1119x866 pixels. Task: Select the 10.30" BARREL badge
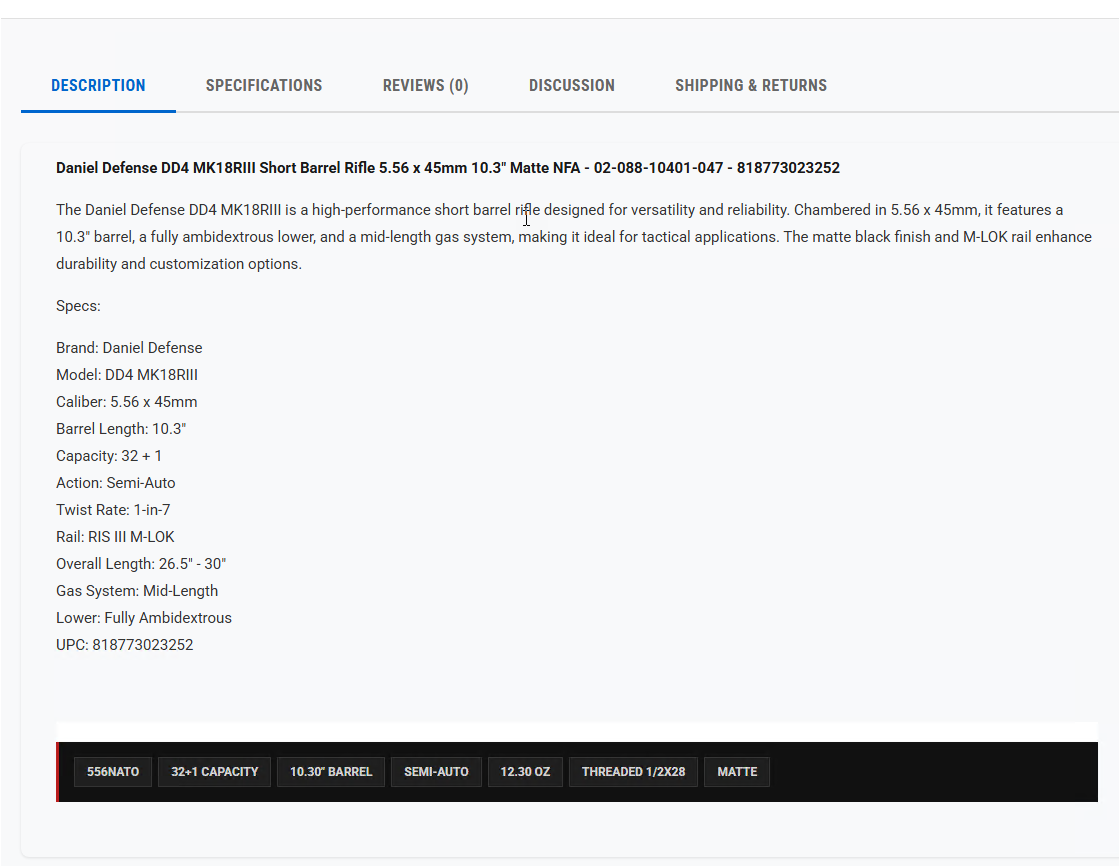point(330,771)
